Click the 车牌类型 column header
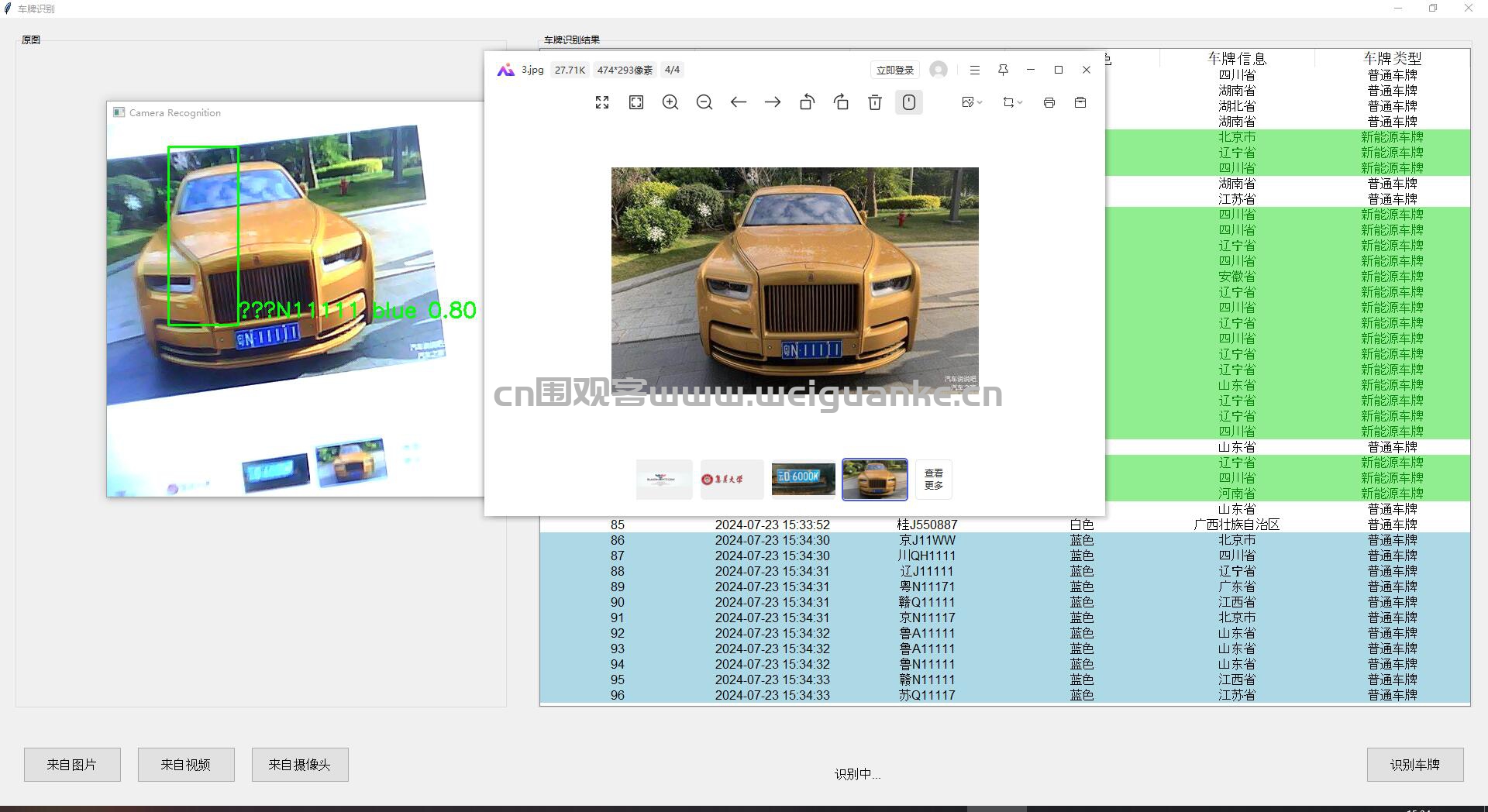The width and height of the screenshot is (1488, 812). pos(1393,58)
